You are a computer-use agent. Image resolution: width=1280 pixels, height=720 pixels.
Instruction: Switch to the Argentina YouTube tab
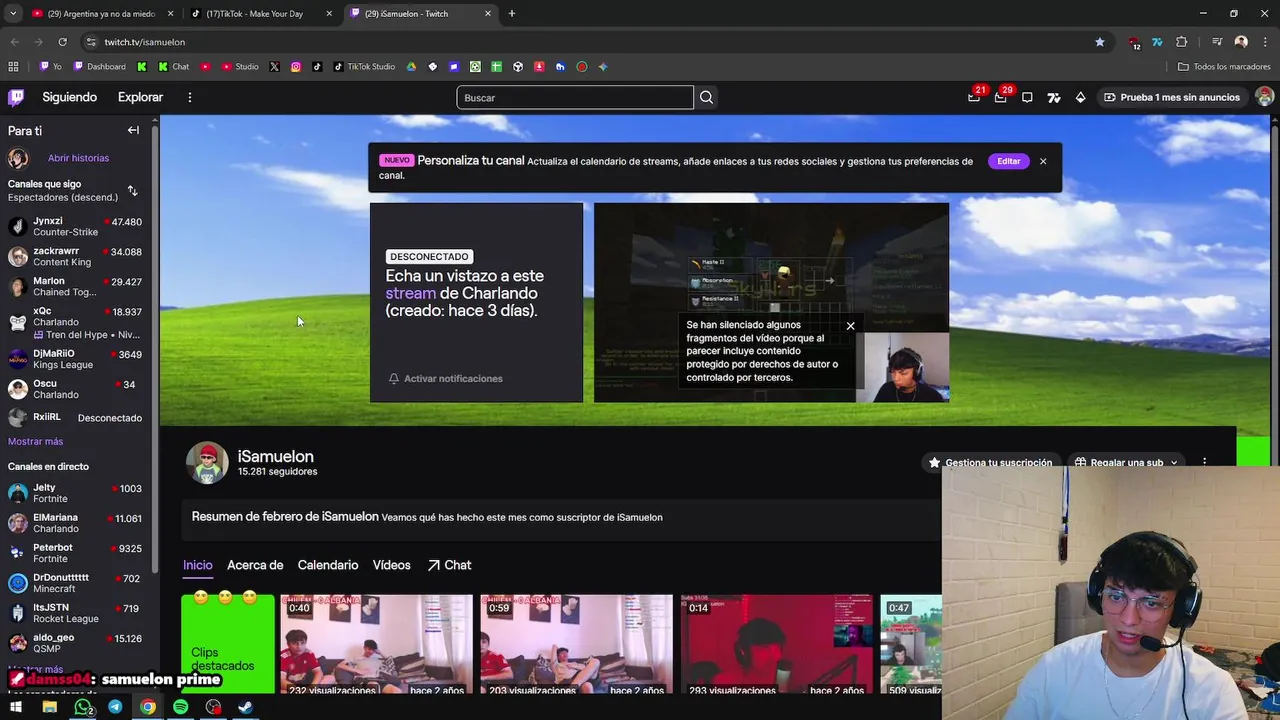point(101,13)
